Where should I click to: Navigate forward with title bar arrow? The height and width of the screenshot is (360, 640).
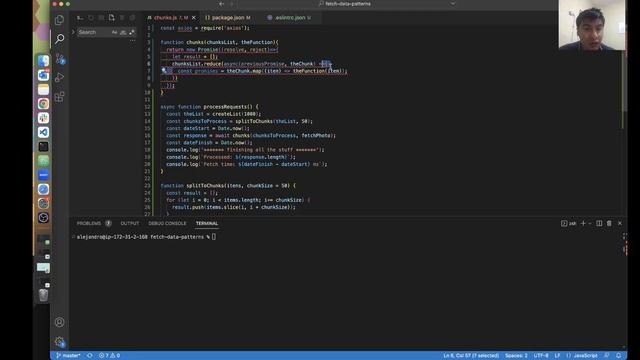coord(231,4)
